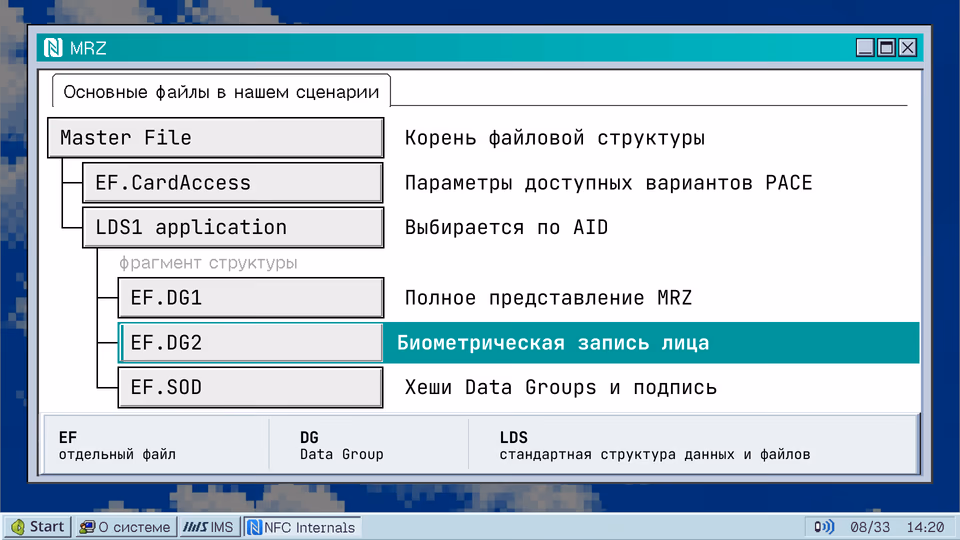
Task: Open the Start menu
Action: 38,527
